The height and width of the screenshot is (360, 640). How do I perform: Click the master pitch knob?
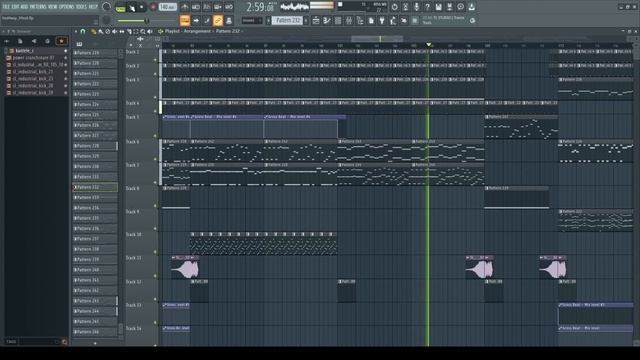(x=107, y=20)
